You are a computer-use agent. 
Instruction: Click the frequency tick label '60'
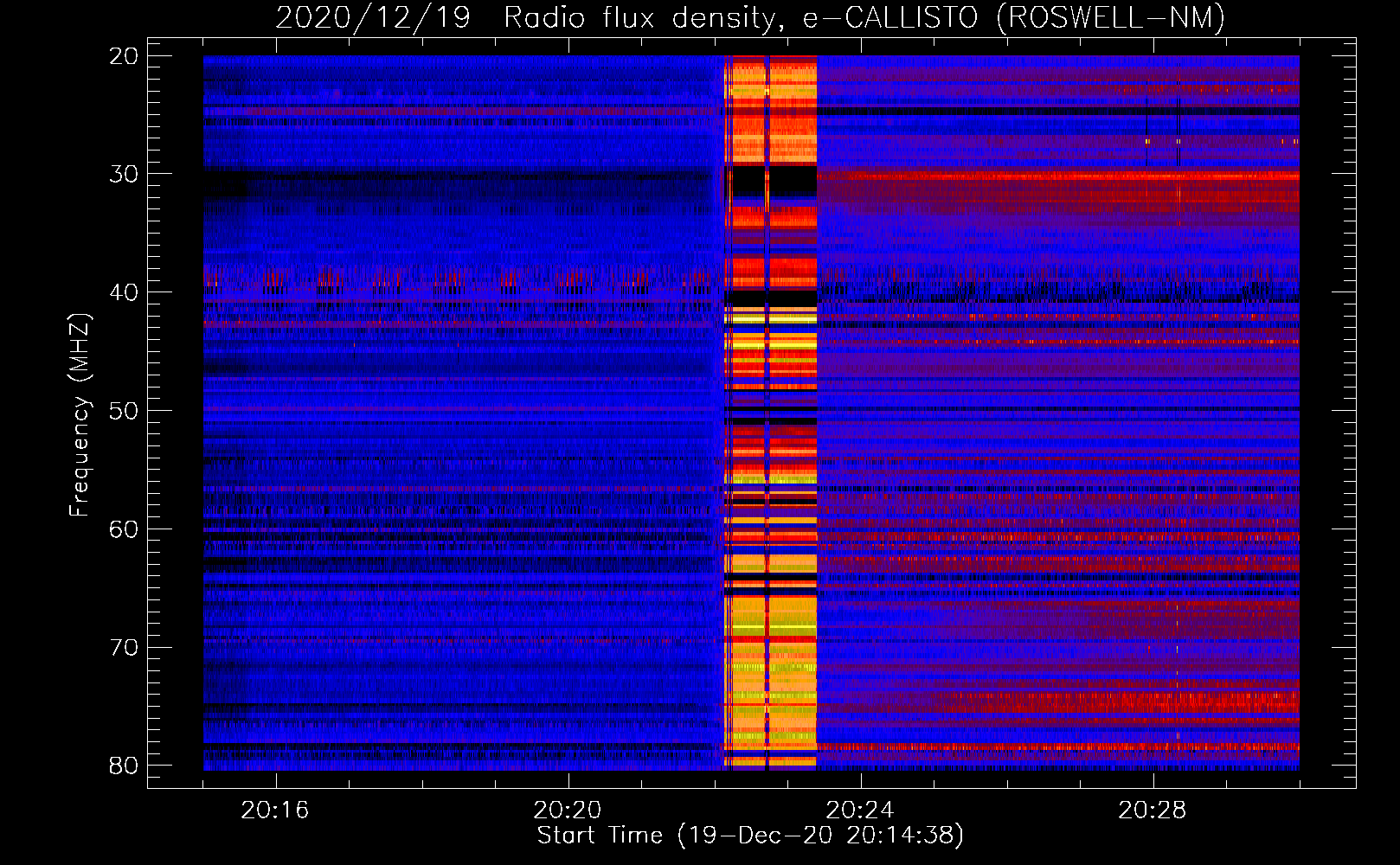[125, 529]
